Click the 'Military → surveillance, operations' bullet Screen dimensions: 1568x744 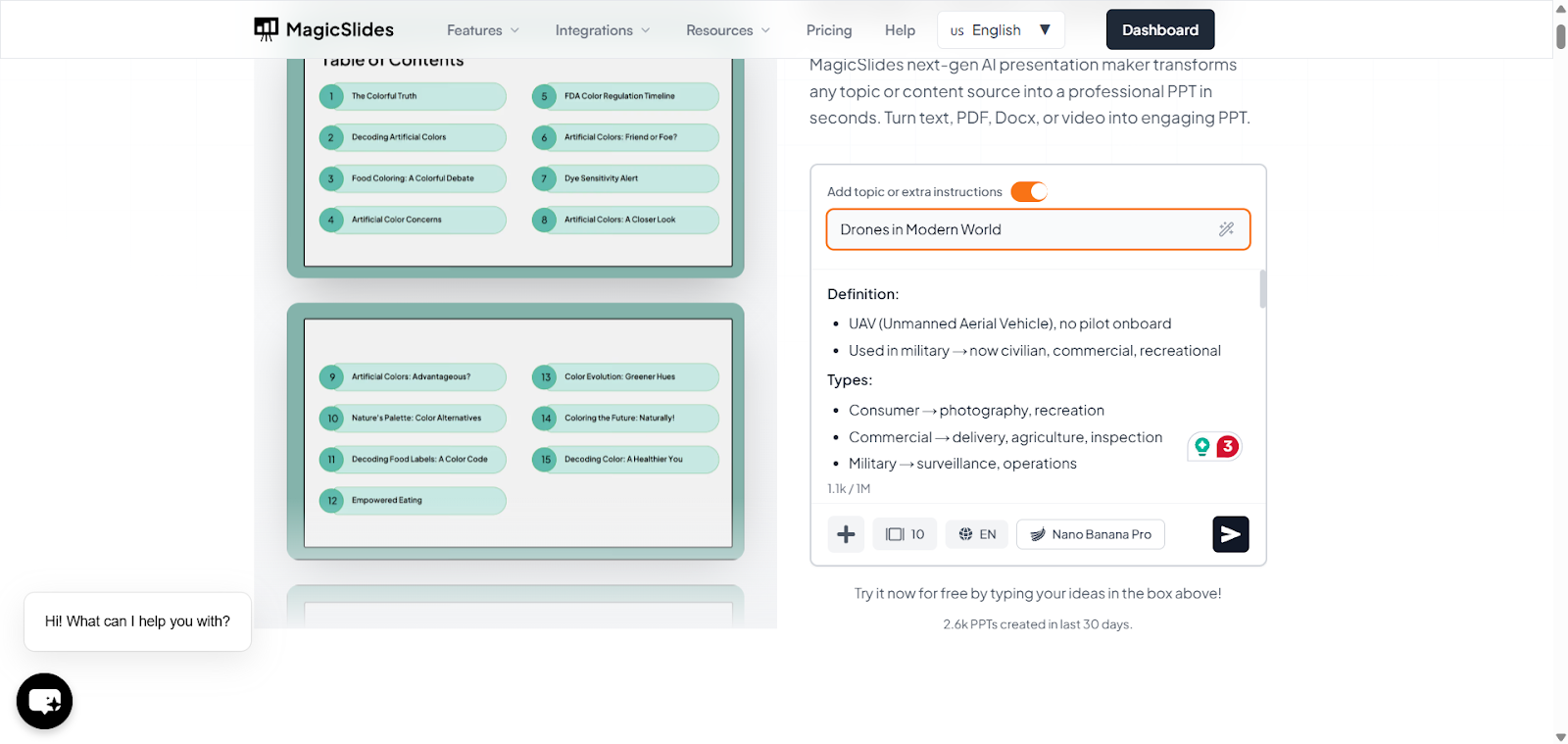[x=962, y=464]
